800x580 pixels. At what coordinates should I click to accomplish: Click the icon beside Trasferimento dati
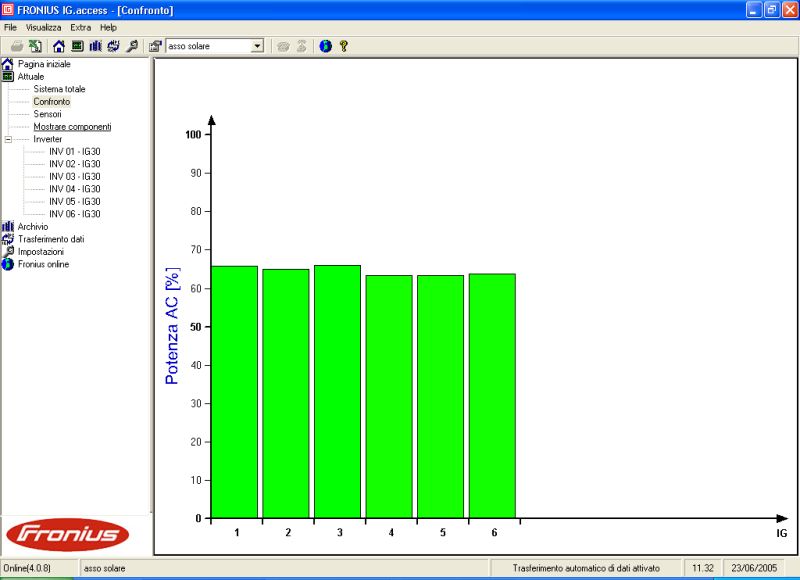8,239
